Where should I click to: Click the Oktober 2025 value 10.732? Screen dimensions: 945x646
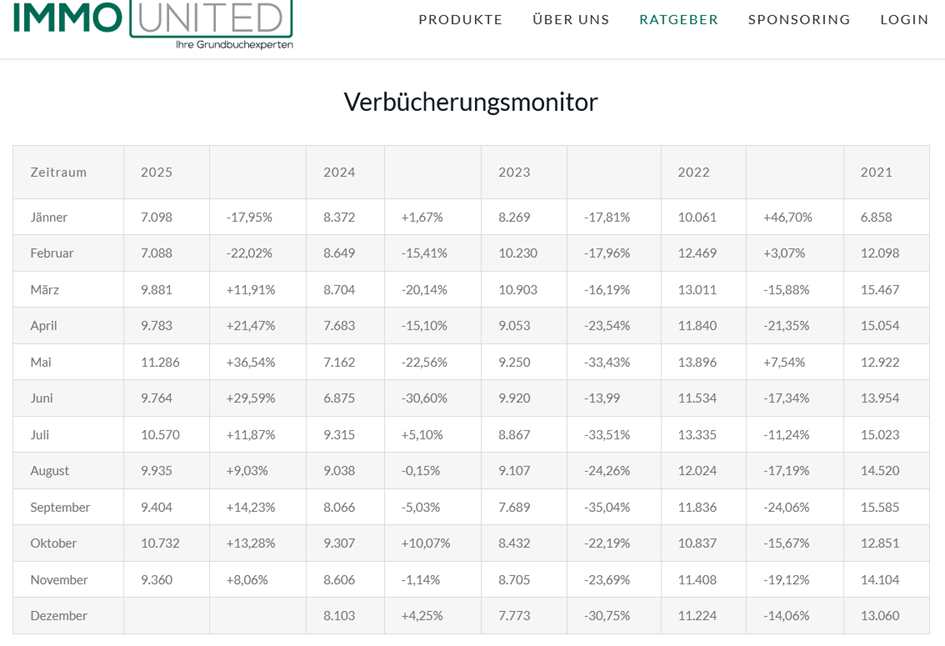tap(160, 543)
